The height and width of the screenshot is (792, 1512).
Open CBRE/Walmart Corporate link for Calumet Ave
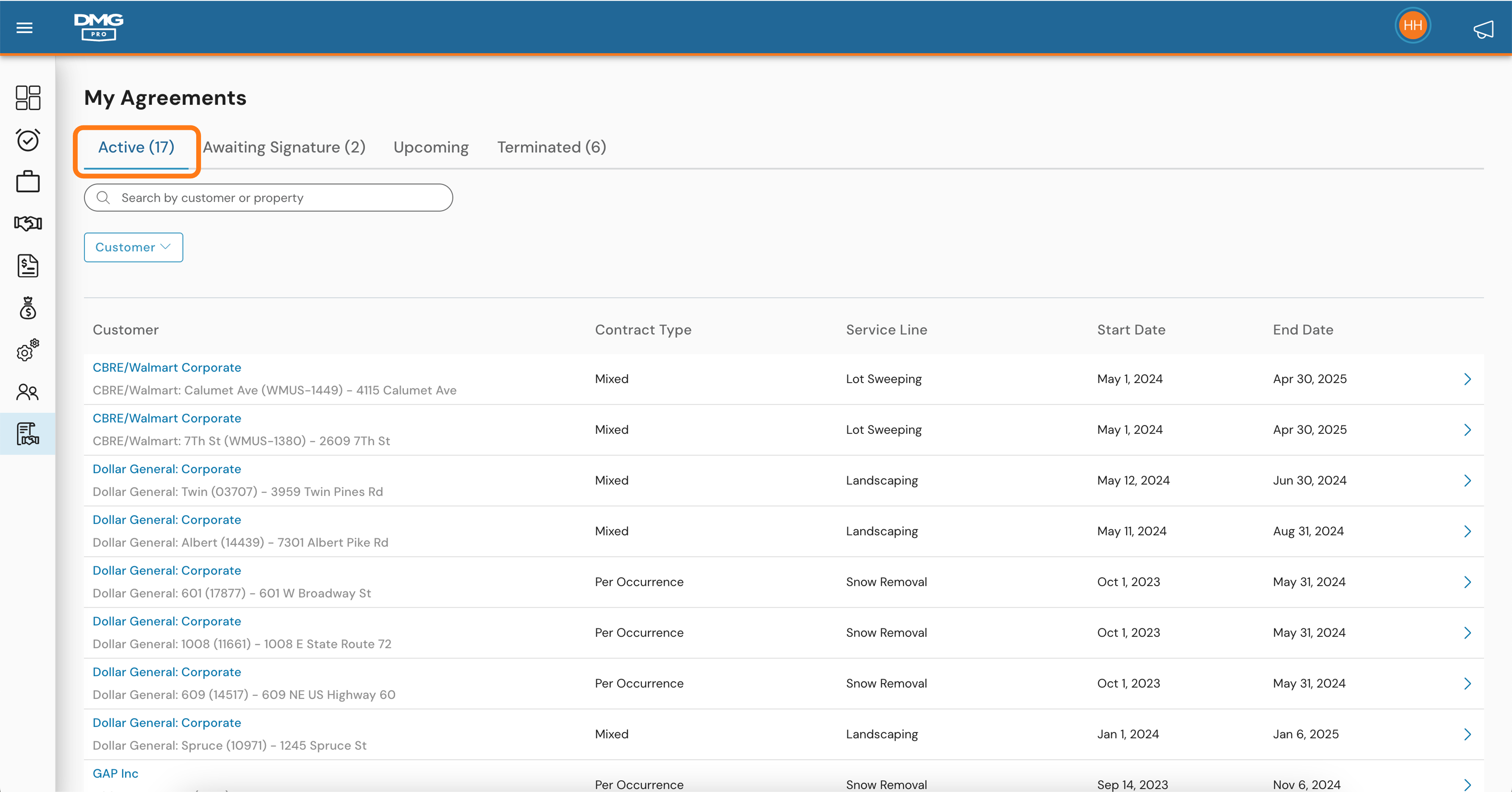click(x=167, y=368)
